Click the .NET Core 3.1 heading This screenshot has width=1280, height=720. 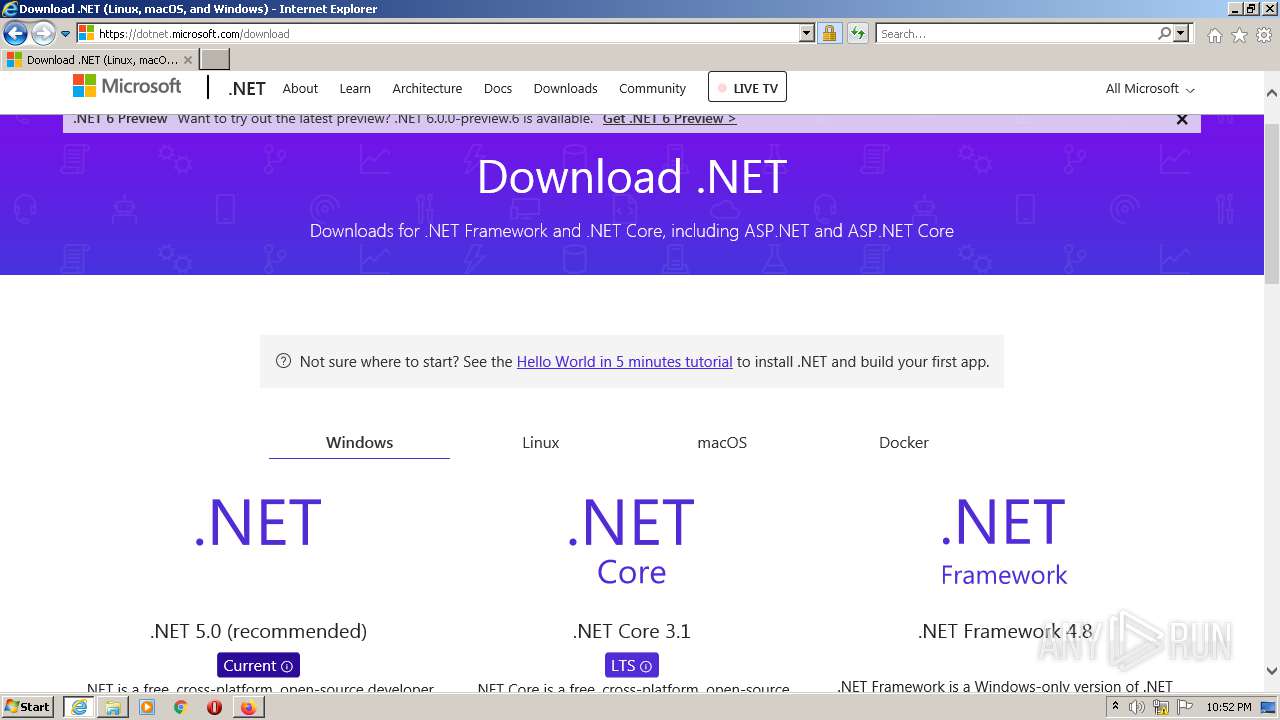click(631, 631)
